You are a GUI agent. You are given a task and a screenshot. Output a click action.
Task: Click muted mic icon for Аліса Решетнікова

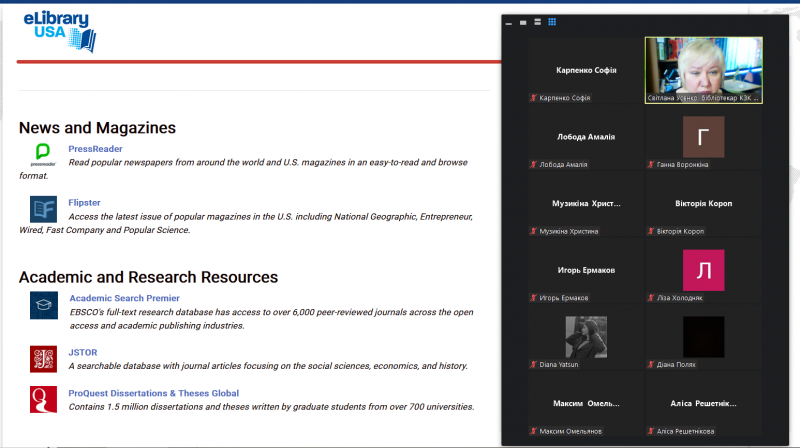pyautogui.click(x=651, y=431)
